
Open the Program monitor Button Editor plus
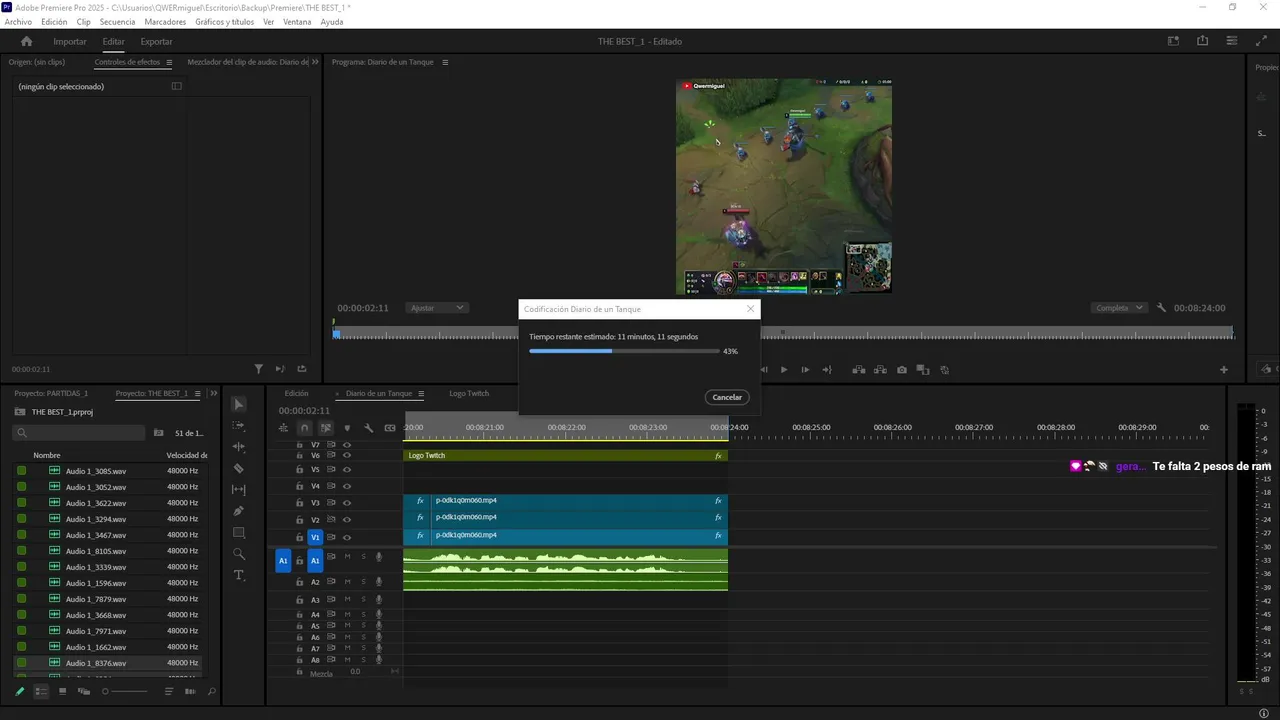(1223, 370)
